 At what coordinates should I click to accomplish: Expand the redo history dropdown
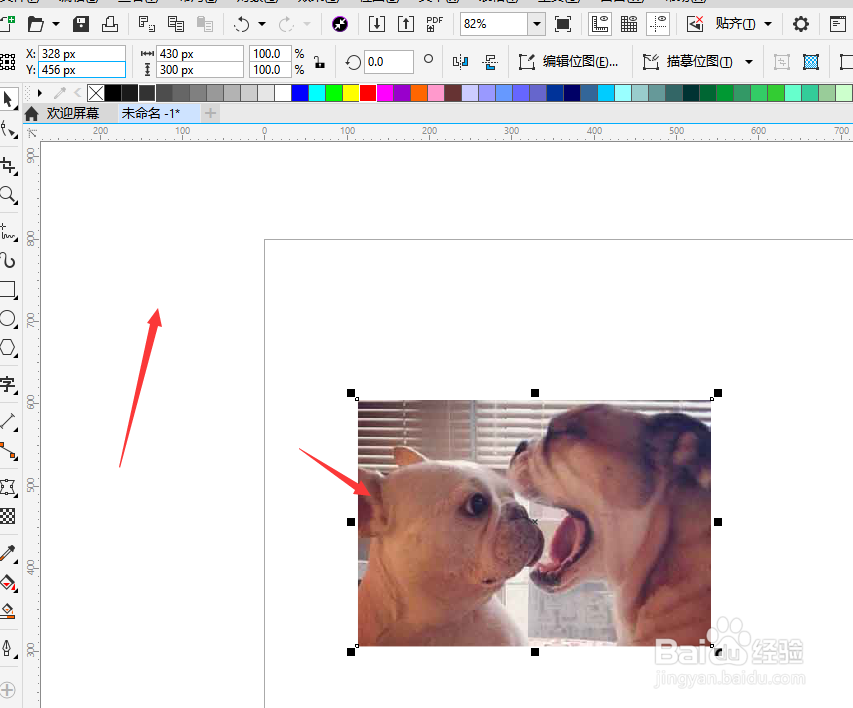coord(307,24)
